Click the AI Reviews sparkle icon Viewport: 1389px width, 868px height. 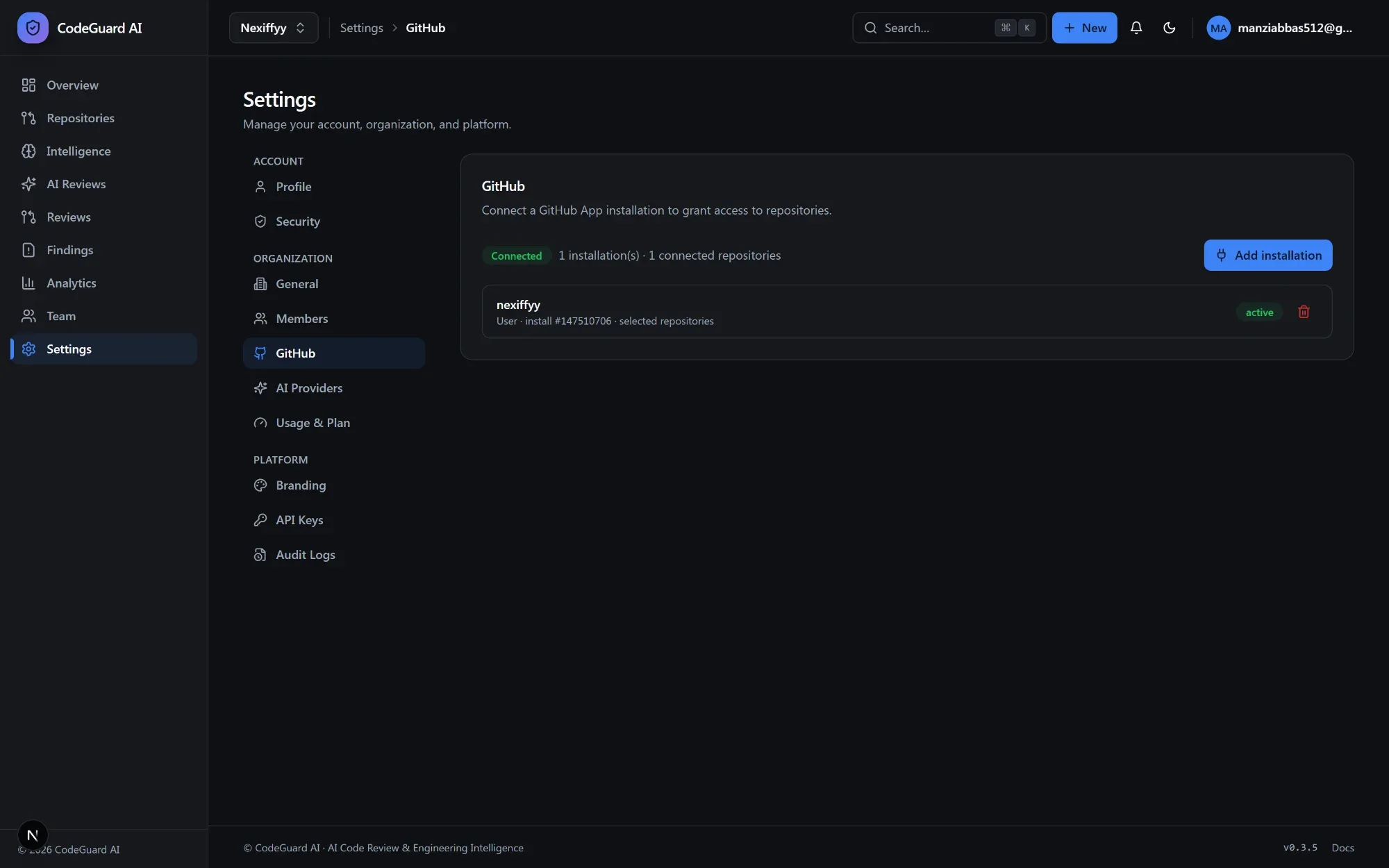point(28,184)
